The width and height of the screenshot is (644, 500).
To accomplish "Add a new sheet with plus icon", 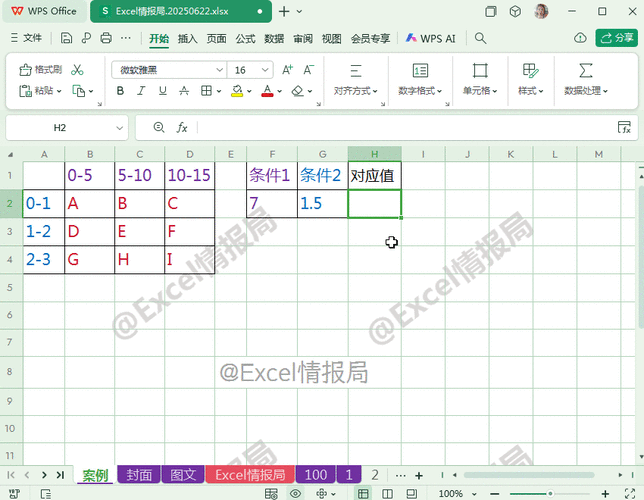I will coord(419,475).
